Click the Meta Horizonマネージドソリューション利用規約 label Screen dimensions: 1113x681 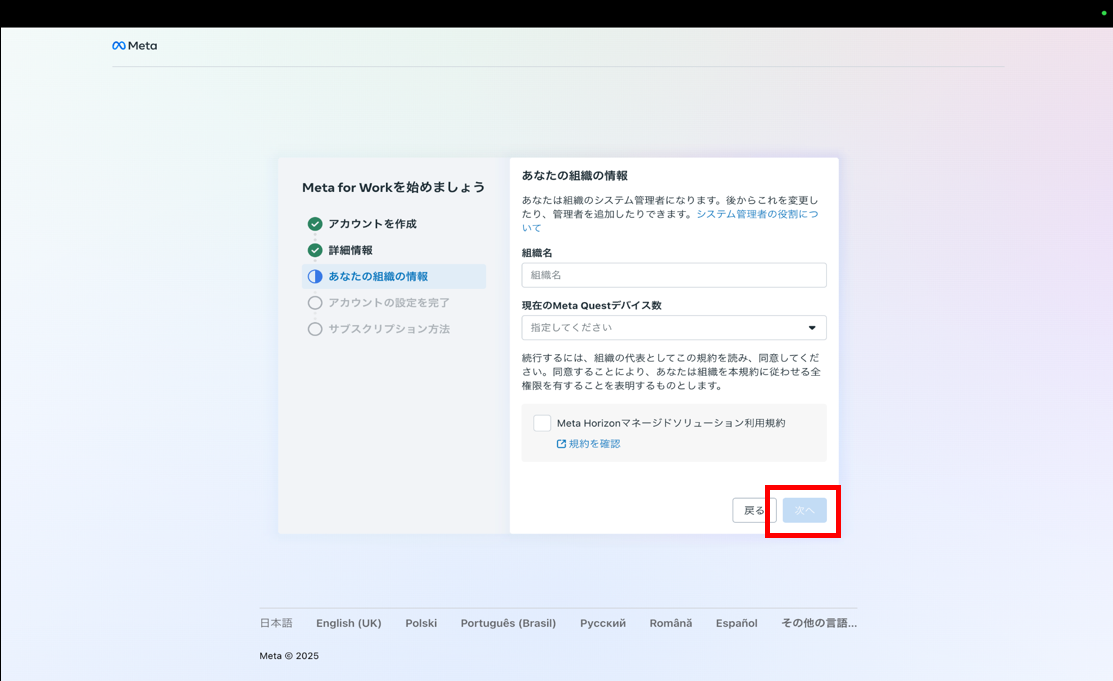[x=671, y=423]
